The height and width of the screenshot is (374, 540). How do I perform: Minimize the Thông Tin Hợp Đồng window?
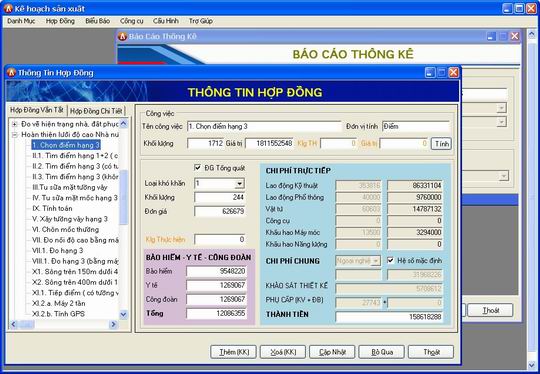[x=430, y=72]
